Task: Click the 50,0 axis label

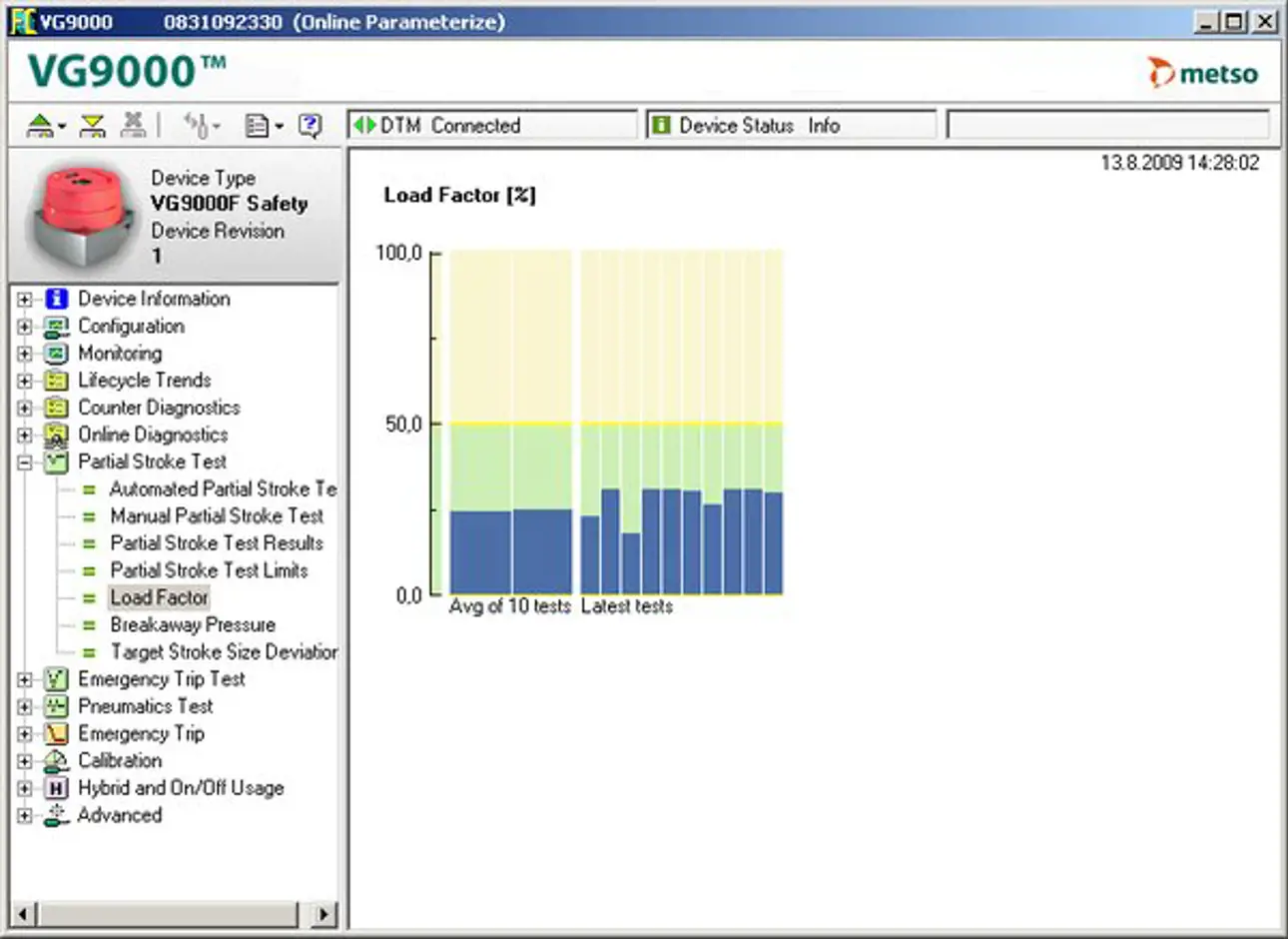Action: tap(403, 425)
